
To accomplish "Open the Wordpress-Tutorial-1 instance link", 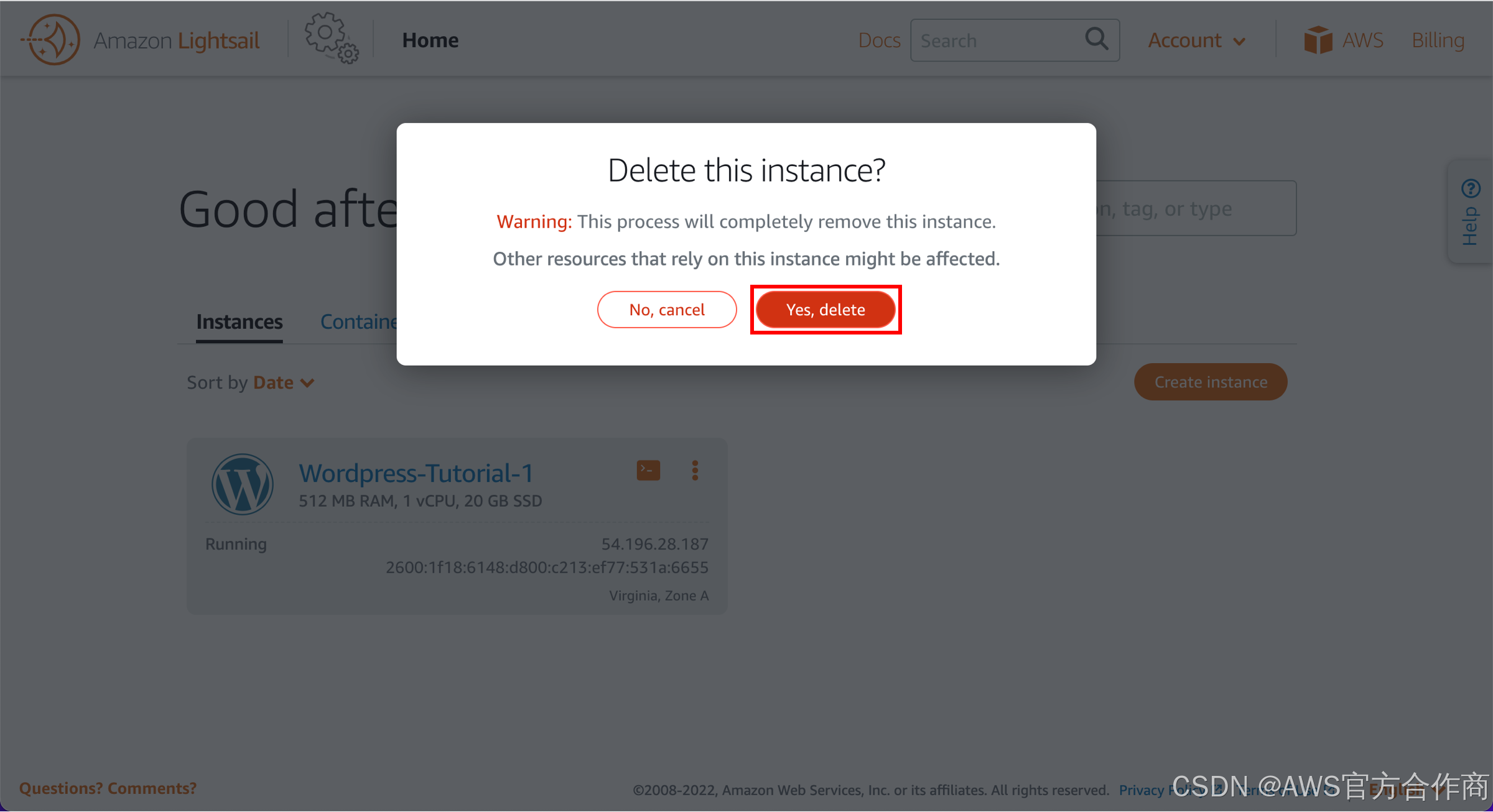I will (x=416, y=473).
